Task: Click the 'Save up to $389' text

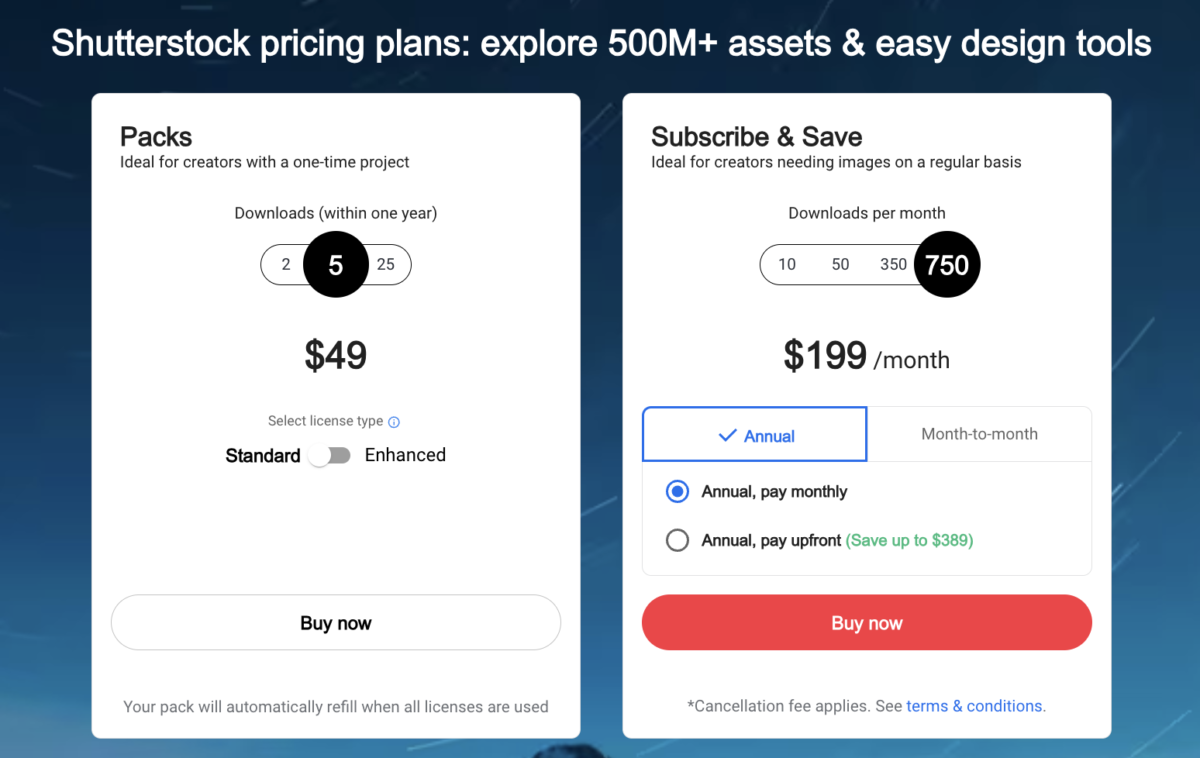Action: 909,540
